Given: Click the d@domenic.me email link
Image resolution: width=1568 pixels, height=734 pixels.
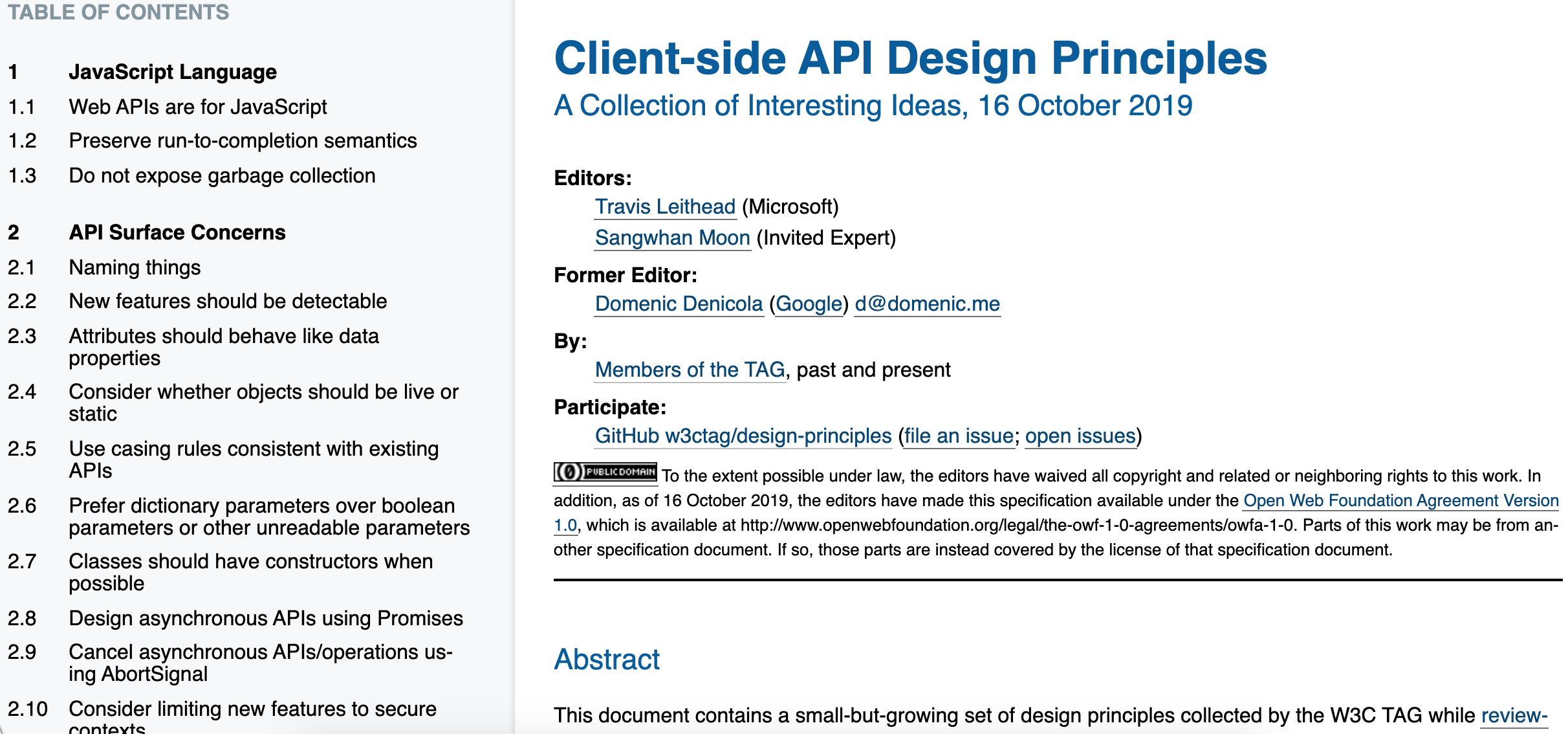Looking at the screenshot, I should (927, 304).
